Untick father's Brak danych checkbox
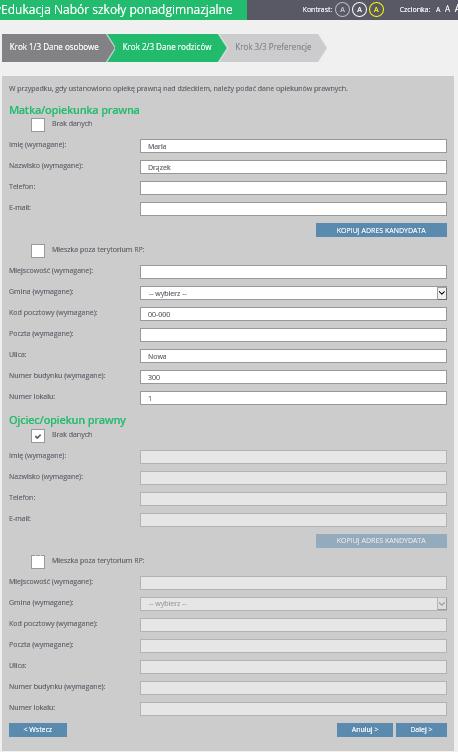Screen dimensions: 458x752 [38, 435]
